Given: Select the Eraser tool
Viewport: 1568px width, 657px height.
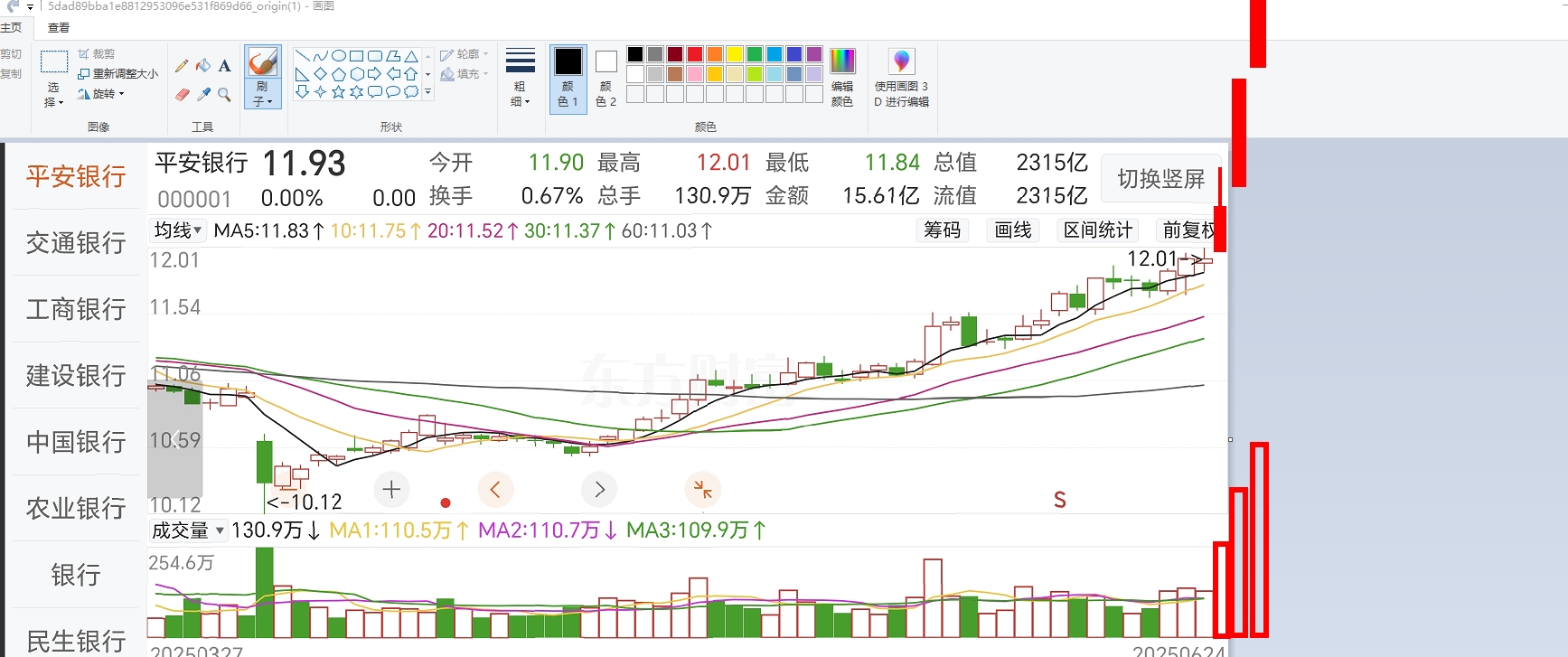Looking at the screenshot, I should coord(182,94).
